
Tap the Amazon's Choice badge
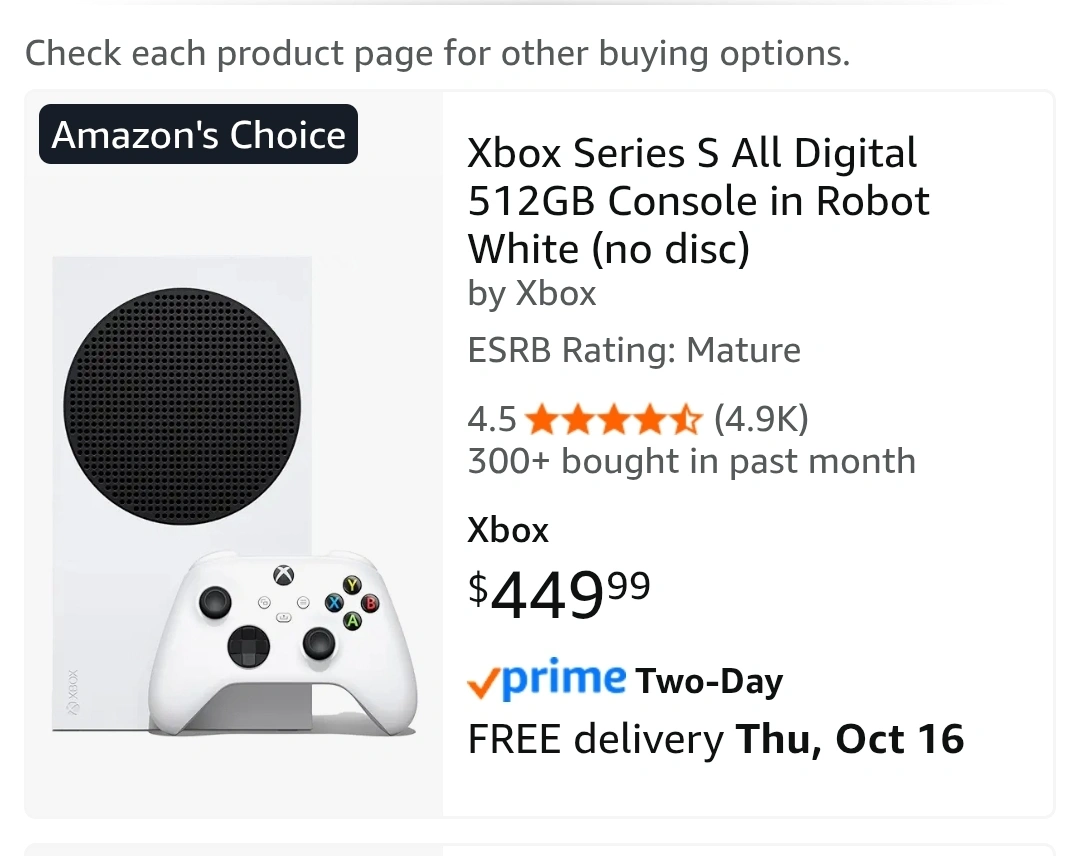(198, 135)
